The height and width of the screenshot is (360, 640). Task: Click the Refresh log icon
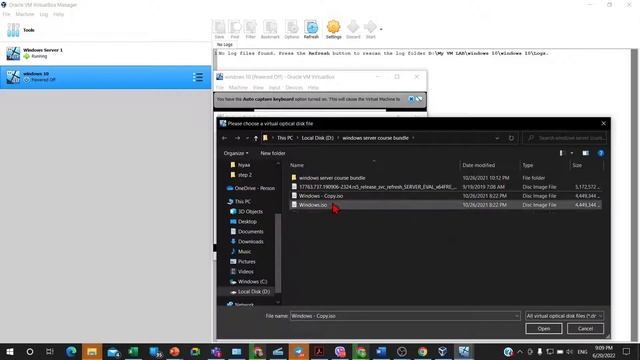(311, 29)
